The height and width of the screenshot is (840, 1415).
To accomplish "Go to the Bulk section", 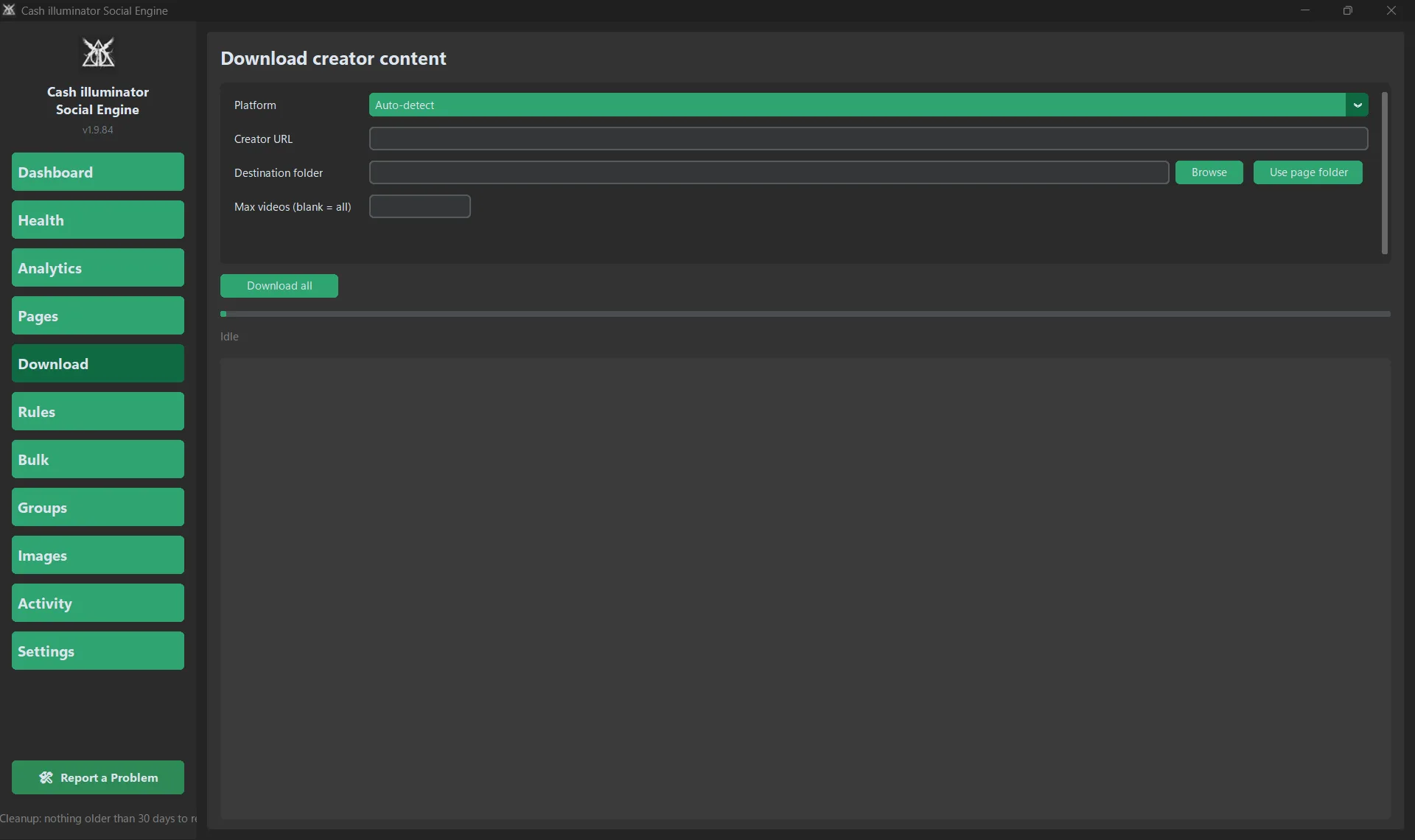I will pyautogui.click(x=98, y=459).
